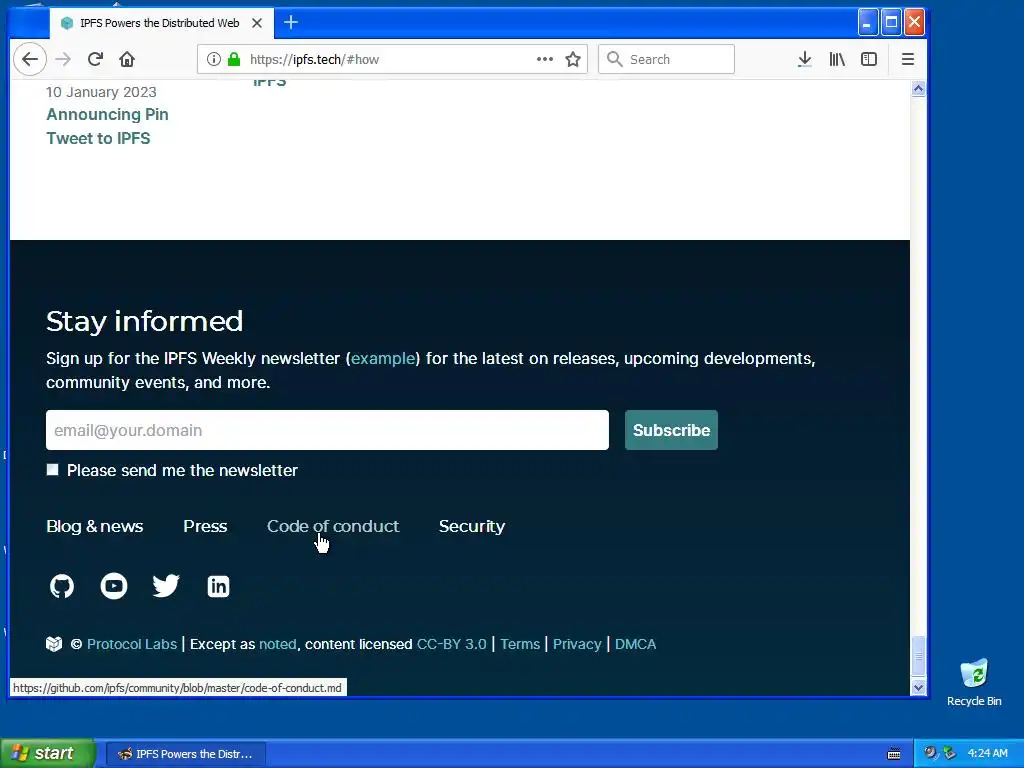Open the Recycle Bin desktop icon

[974, 682]
